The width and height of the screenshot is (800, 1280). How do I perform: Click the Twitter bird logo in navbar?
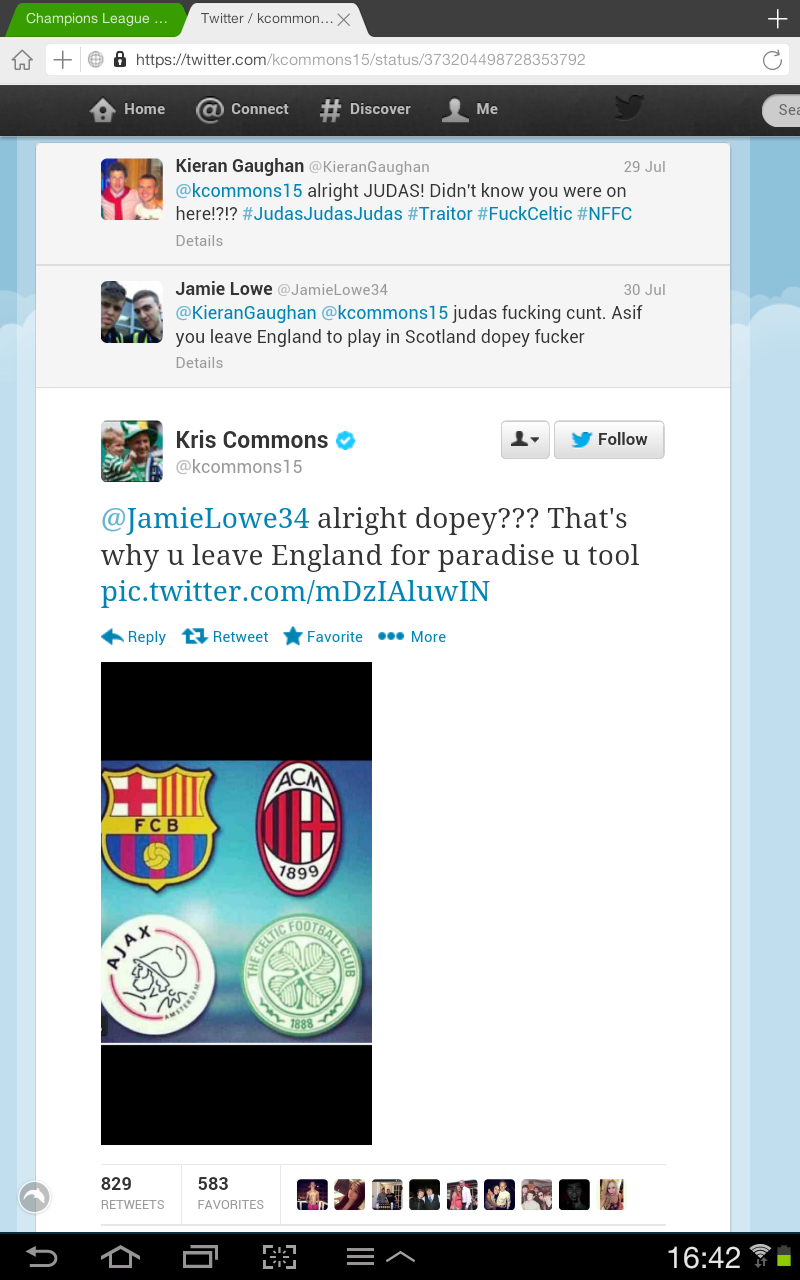(x=629, y=108)
